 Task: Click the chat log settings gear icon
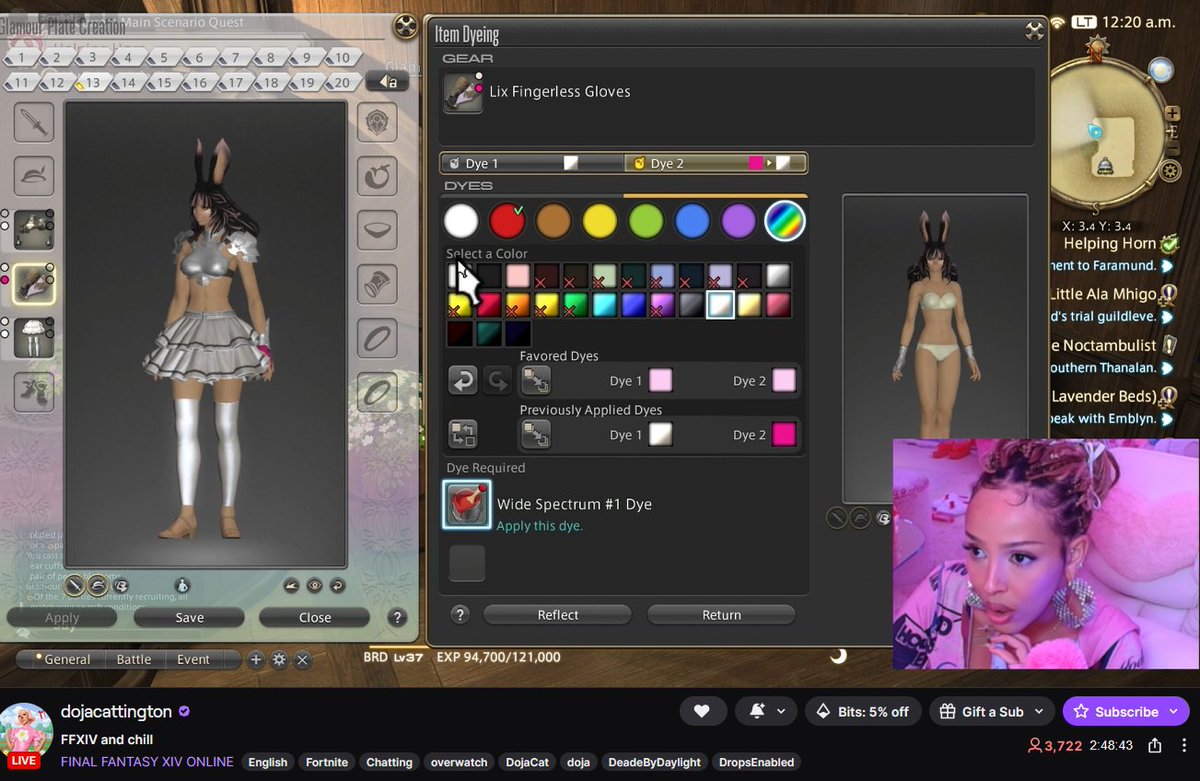click(279, 660)
